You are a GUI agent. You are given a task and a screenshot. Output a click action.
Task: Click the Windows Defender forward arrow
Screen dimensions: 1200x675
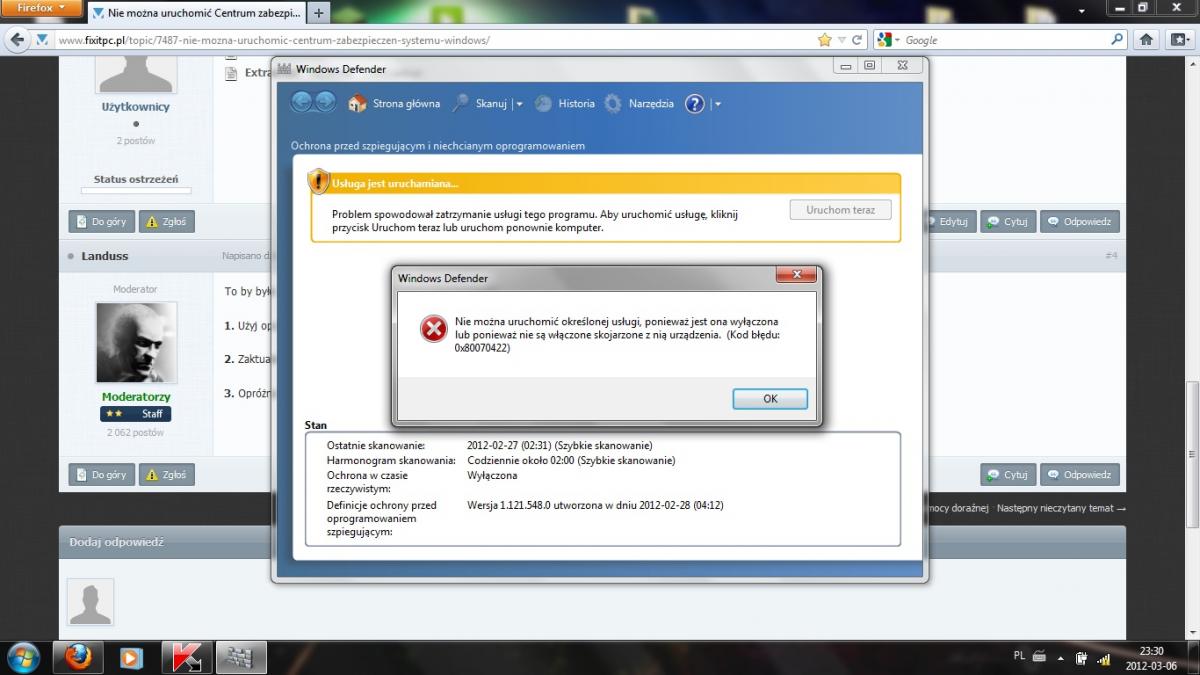click(x=325, y=102)
